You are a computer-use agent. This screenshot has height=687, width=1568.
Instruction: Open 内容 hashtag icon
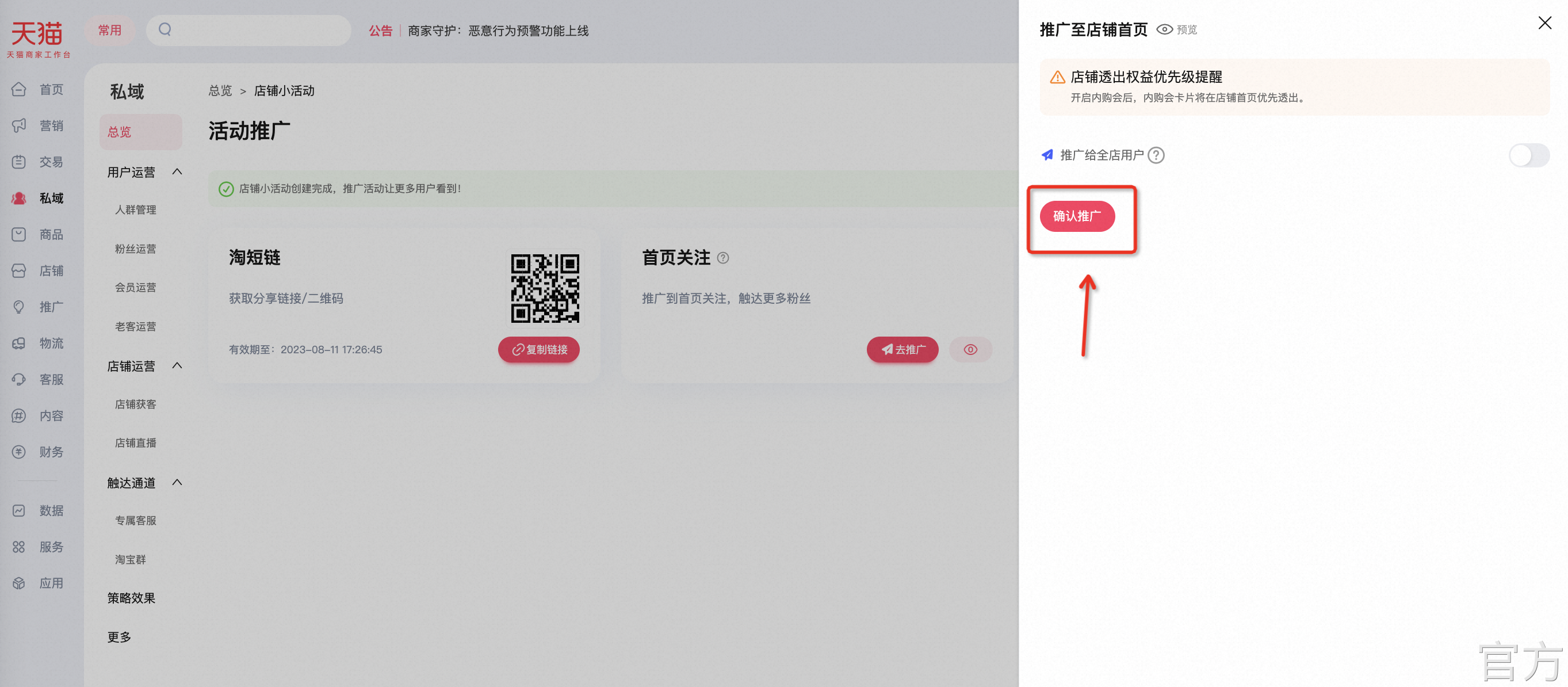click(19, 415)
